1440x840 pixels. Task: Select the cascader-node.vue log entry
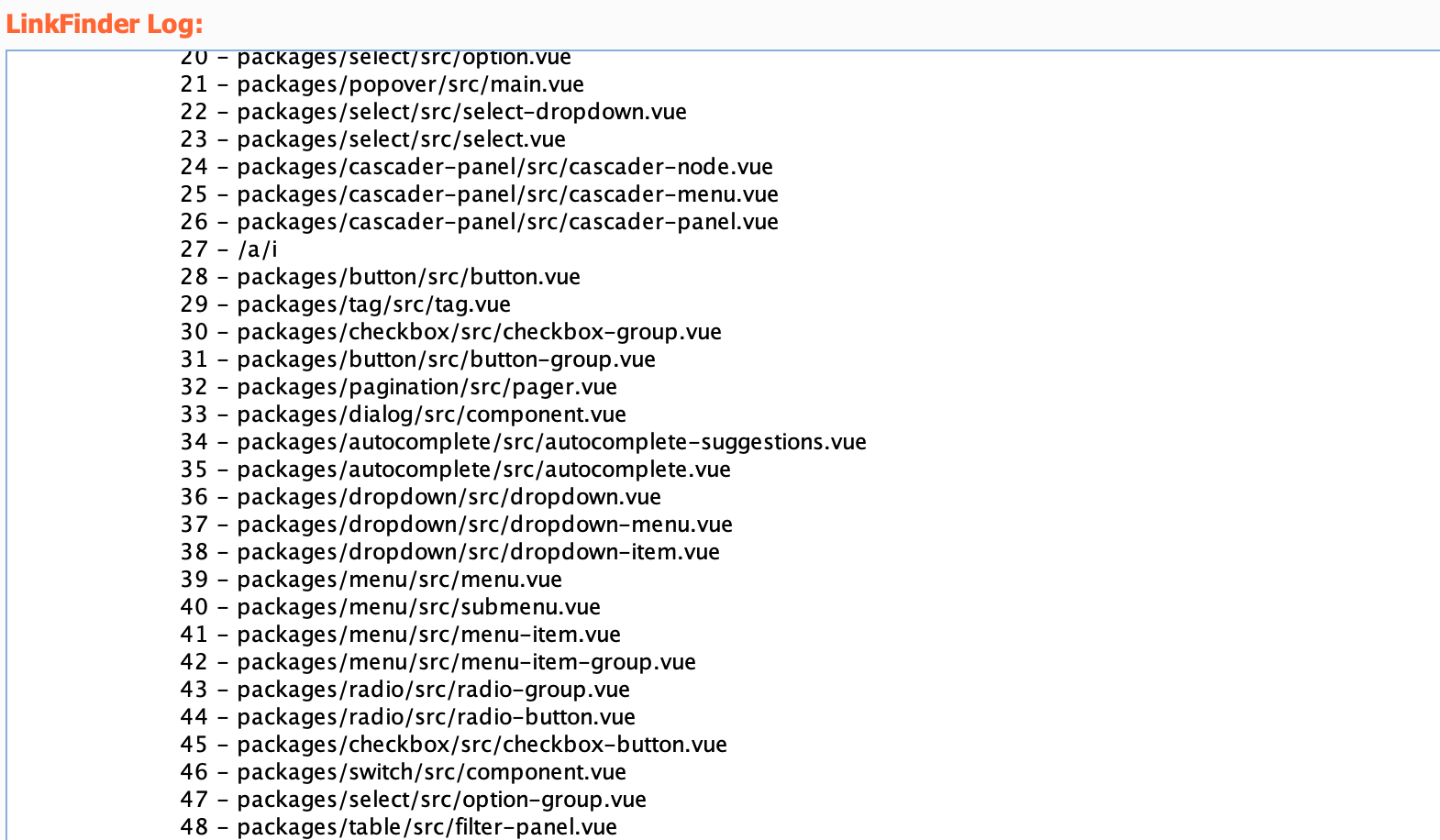pos(504,167)
